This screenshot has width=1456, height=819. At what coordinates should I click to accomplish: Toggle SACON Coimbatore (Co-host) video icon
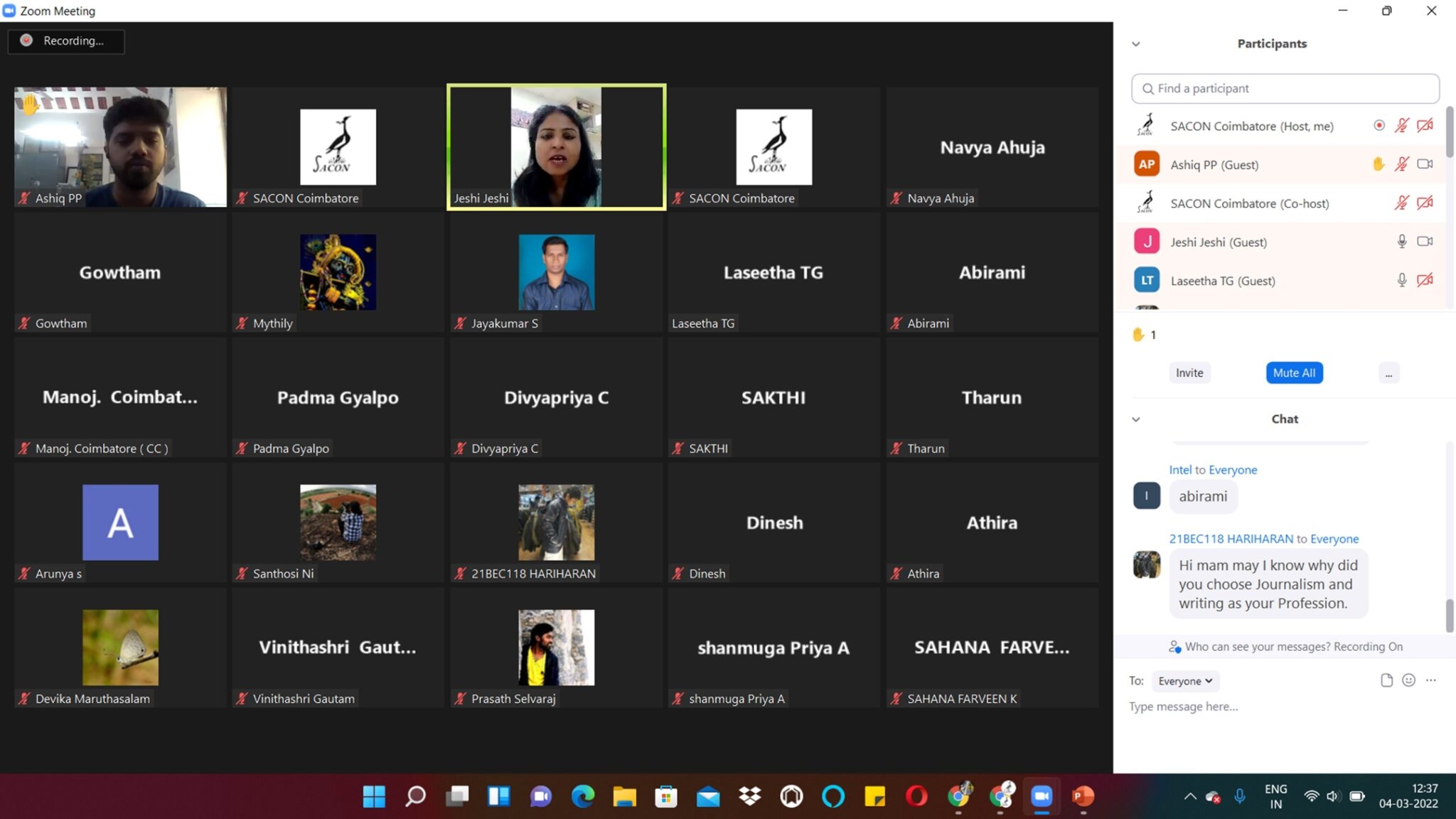1425,203
